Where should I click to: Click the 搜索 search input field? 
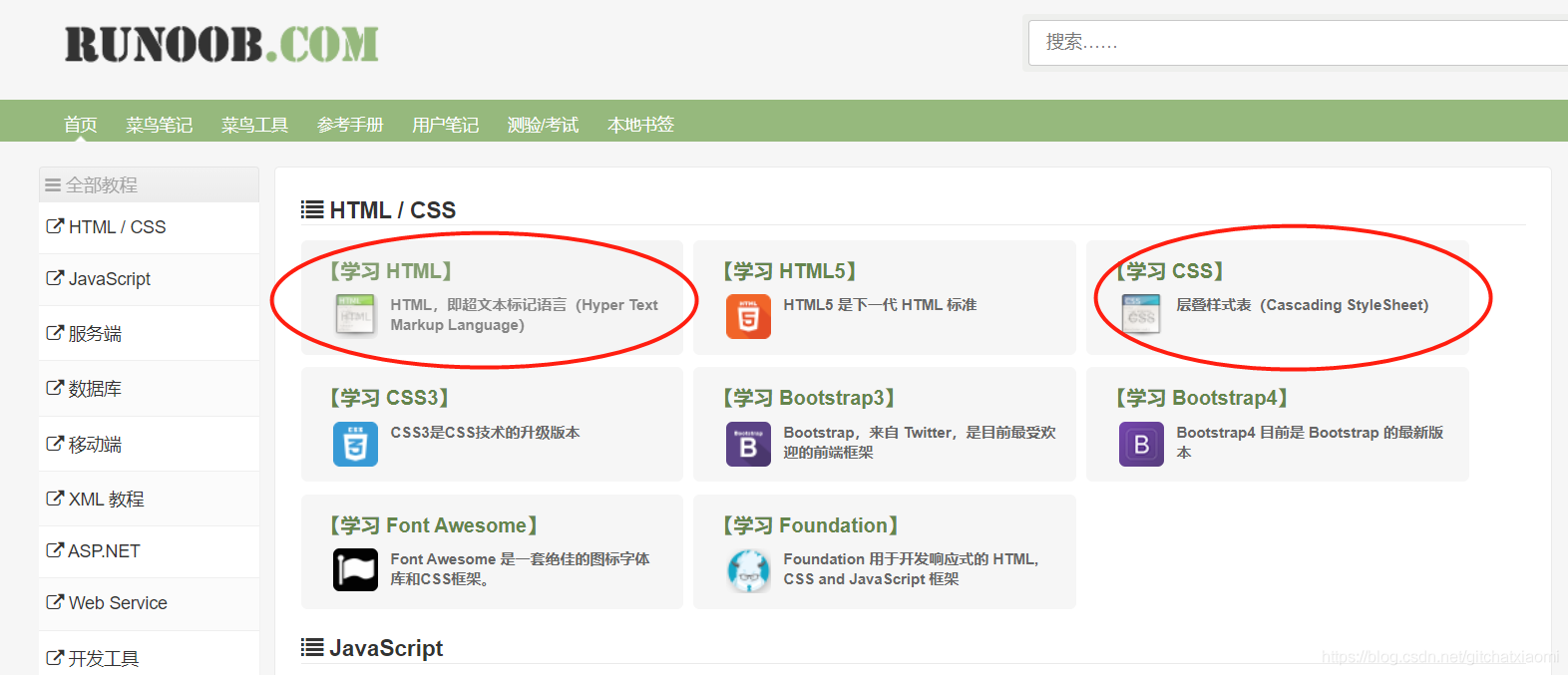pyautogui.click(x=1298, y=43)
